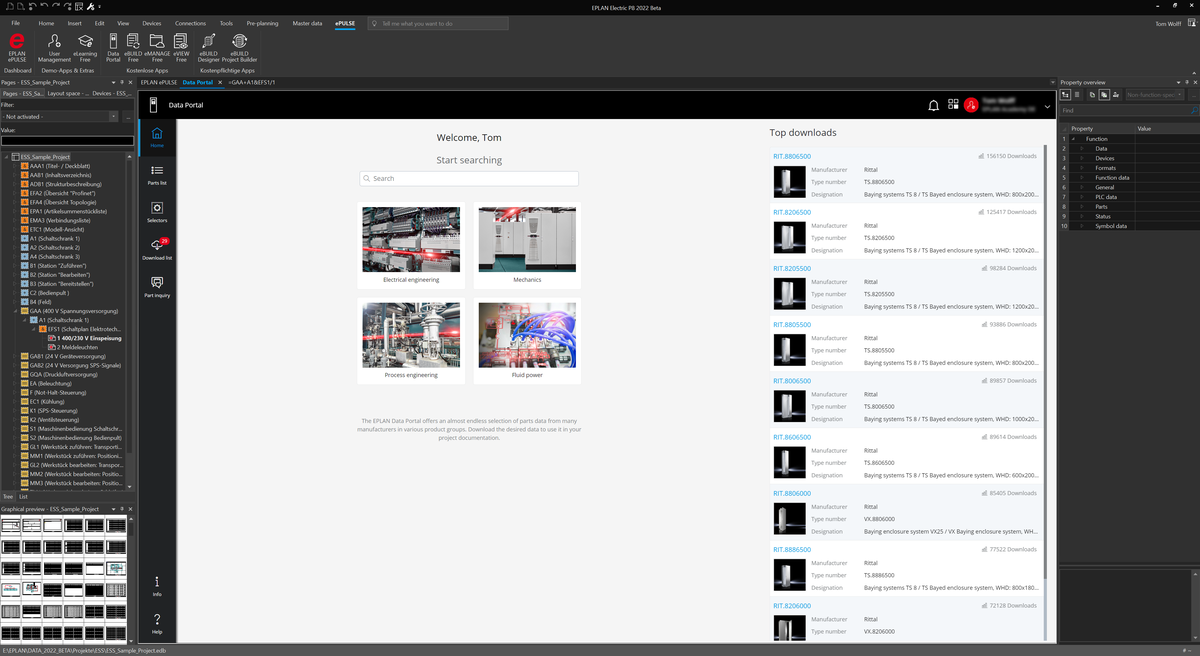
Task: Switch to the EPLAN ePULSE document tab
Action: (x=158, y=82)
